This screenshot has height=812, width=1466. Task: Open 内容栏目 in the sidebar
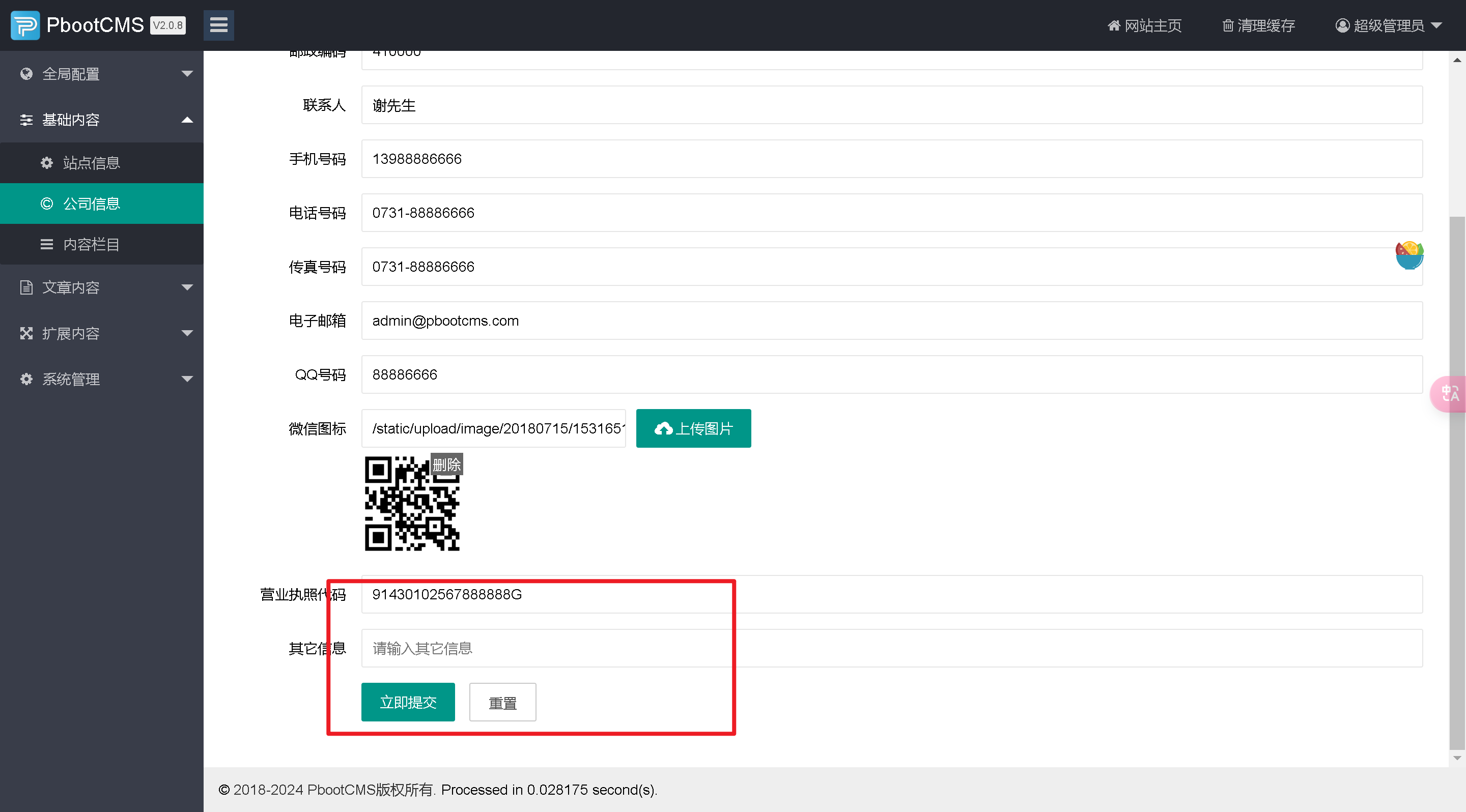(91, 245)
